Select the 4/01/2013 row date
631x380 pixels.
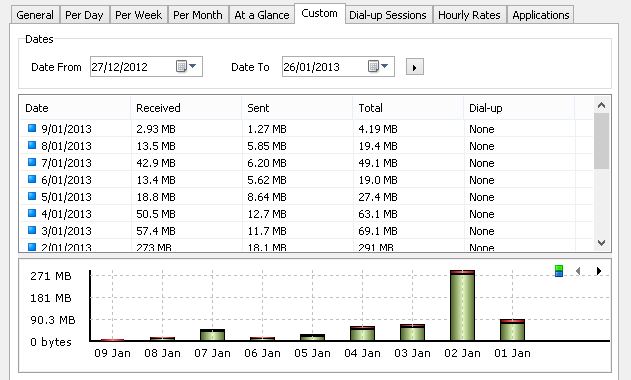coord(66,214)
